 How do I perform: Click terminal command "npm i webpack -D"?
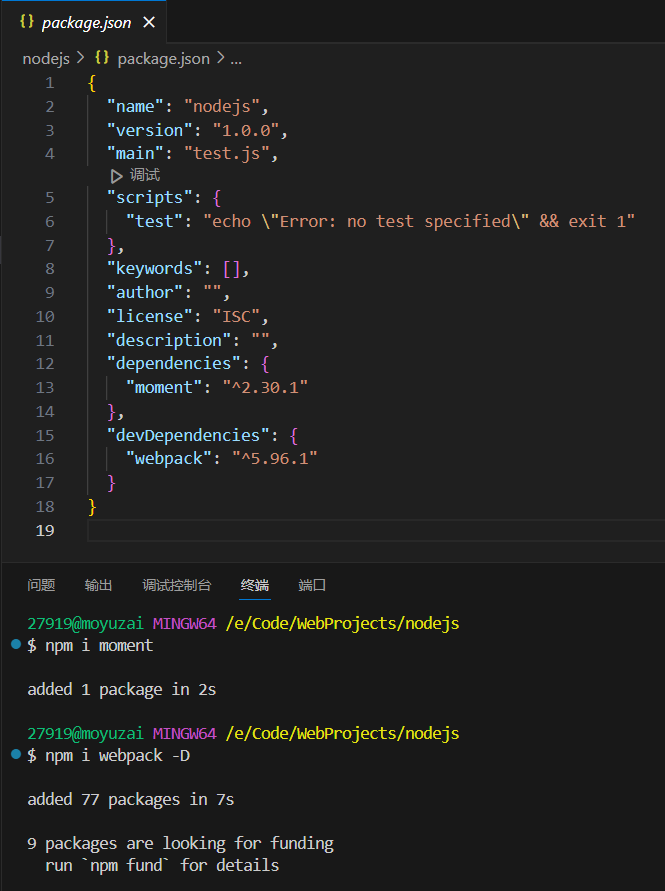click(x=118, y=756)
